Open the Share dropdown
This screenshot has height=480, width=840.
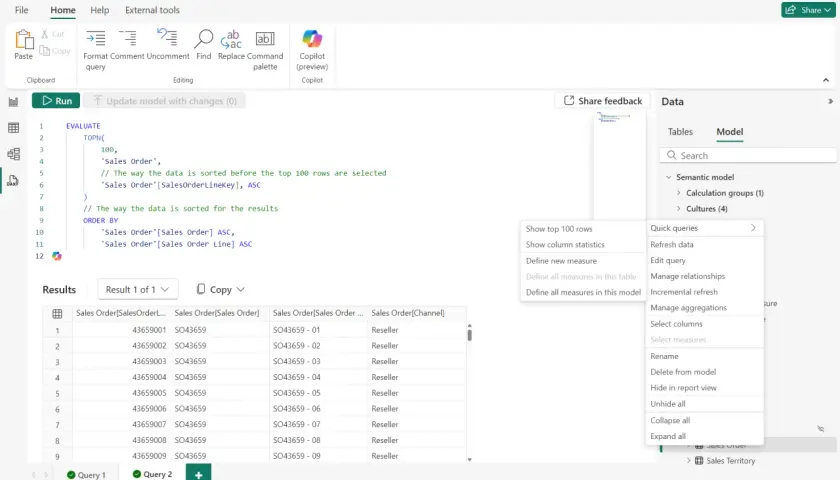pyautogui.click(x=808, y=10)
